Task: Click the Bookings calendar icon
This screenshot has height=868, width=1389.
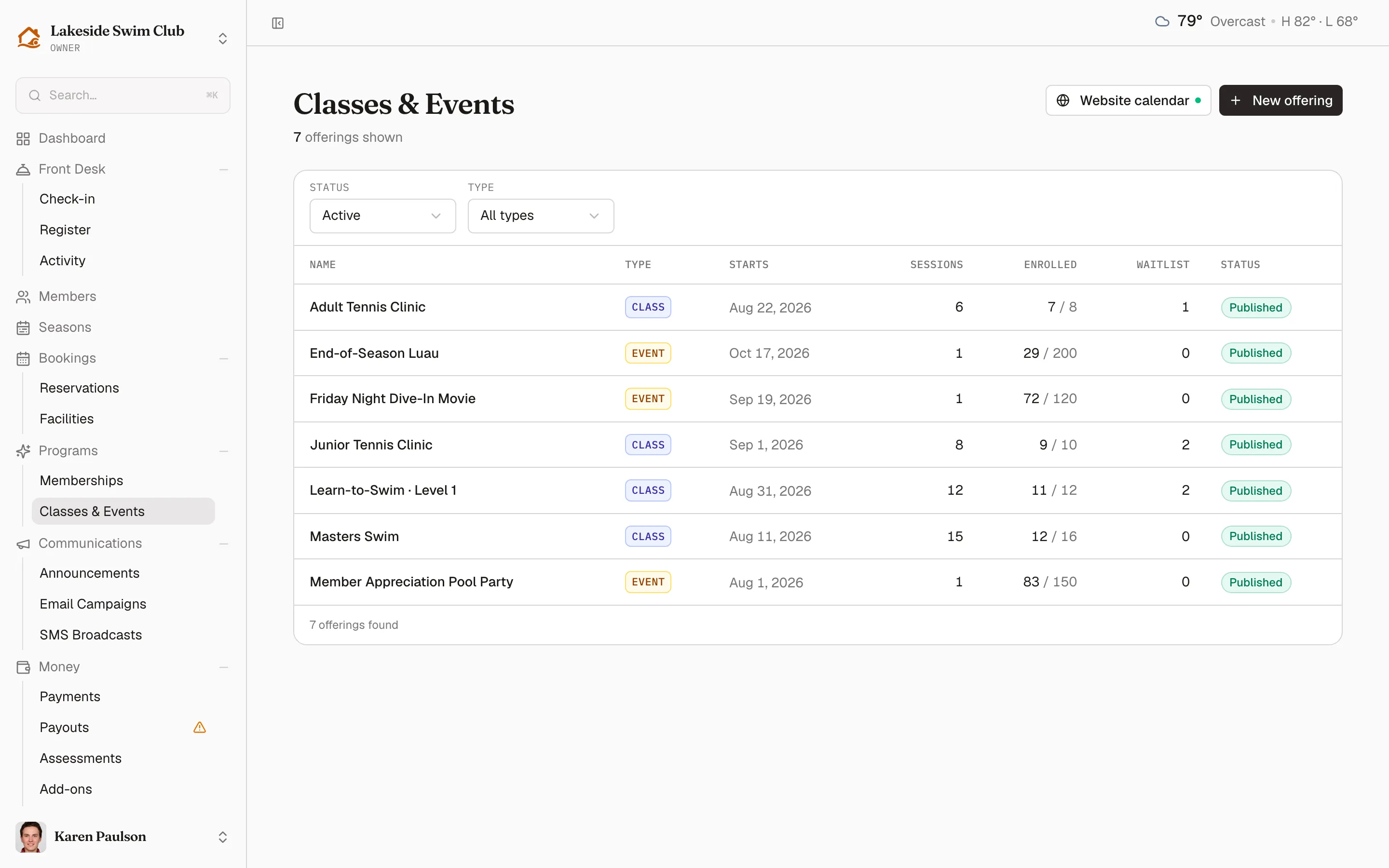Action: click(23, 359)
